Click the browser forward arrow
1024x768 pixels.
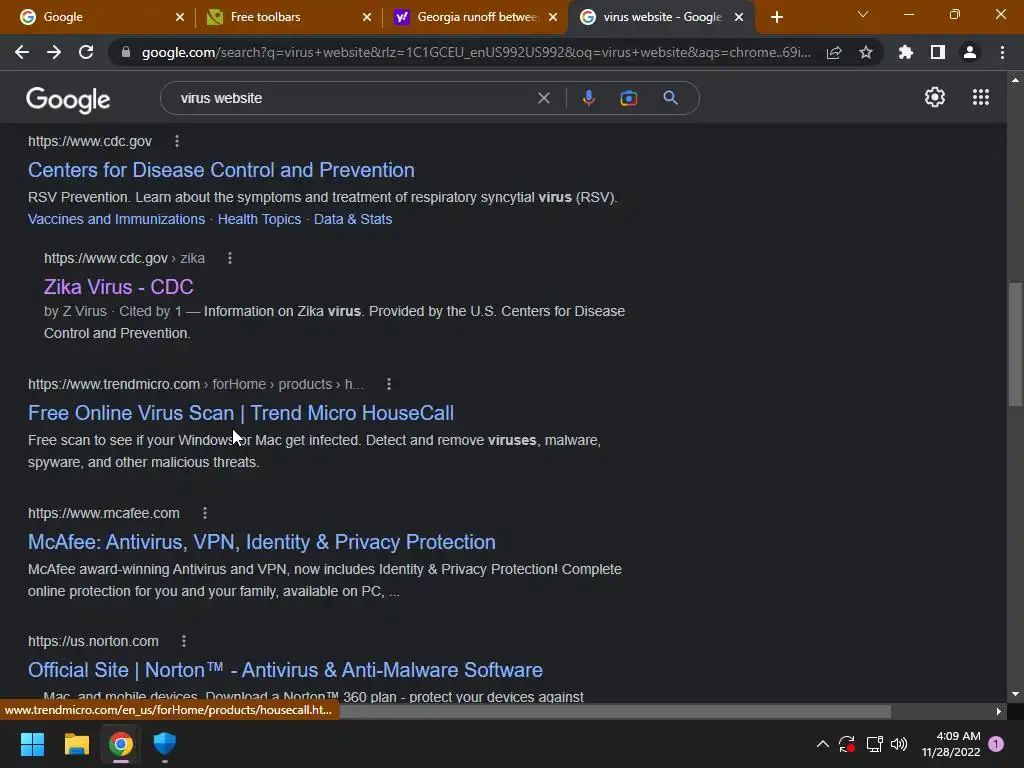coord(54,52)
